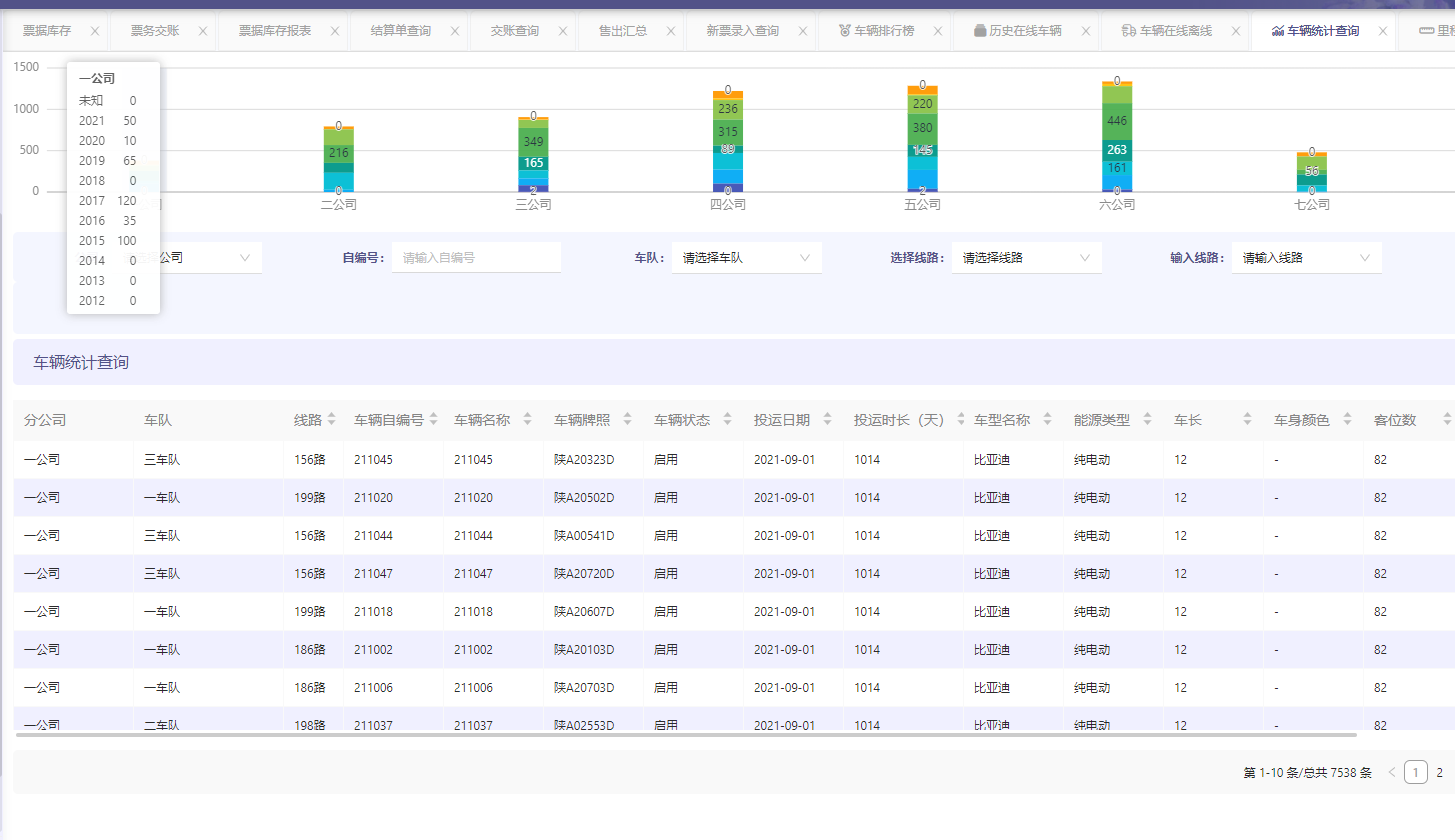1455x840 pixels.
Task: Close the 票务交账 tab
Action: (203, 31)
